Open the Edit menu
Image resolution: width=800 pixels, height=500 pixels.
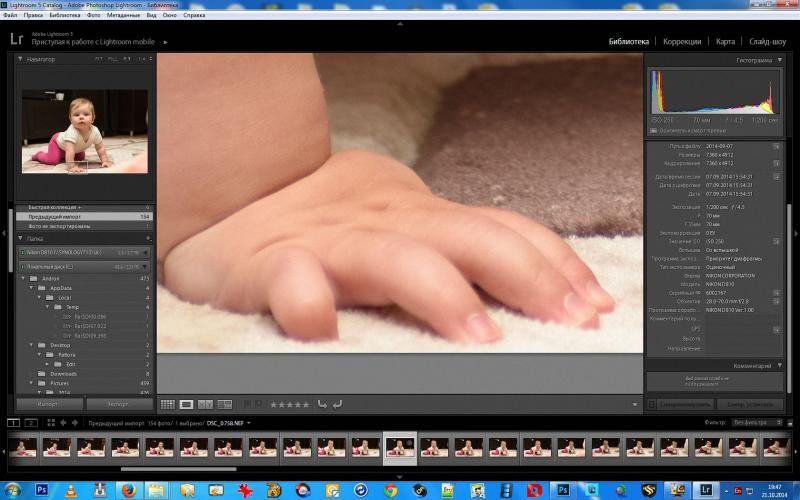coord(33,15)
